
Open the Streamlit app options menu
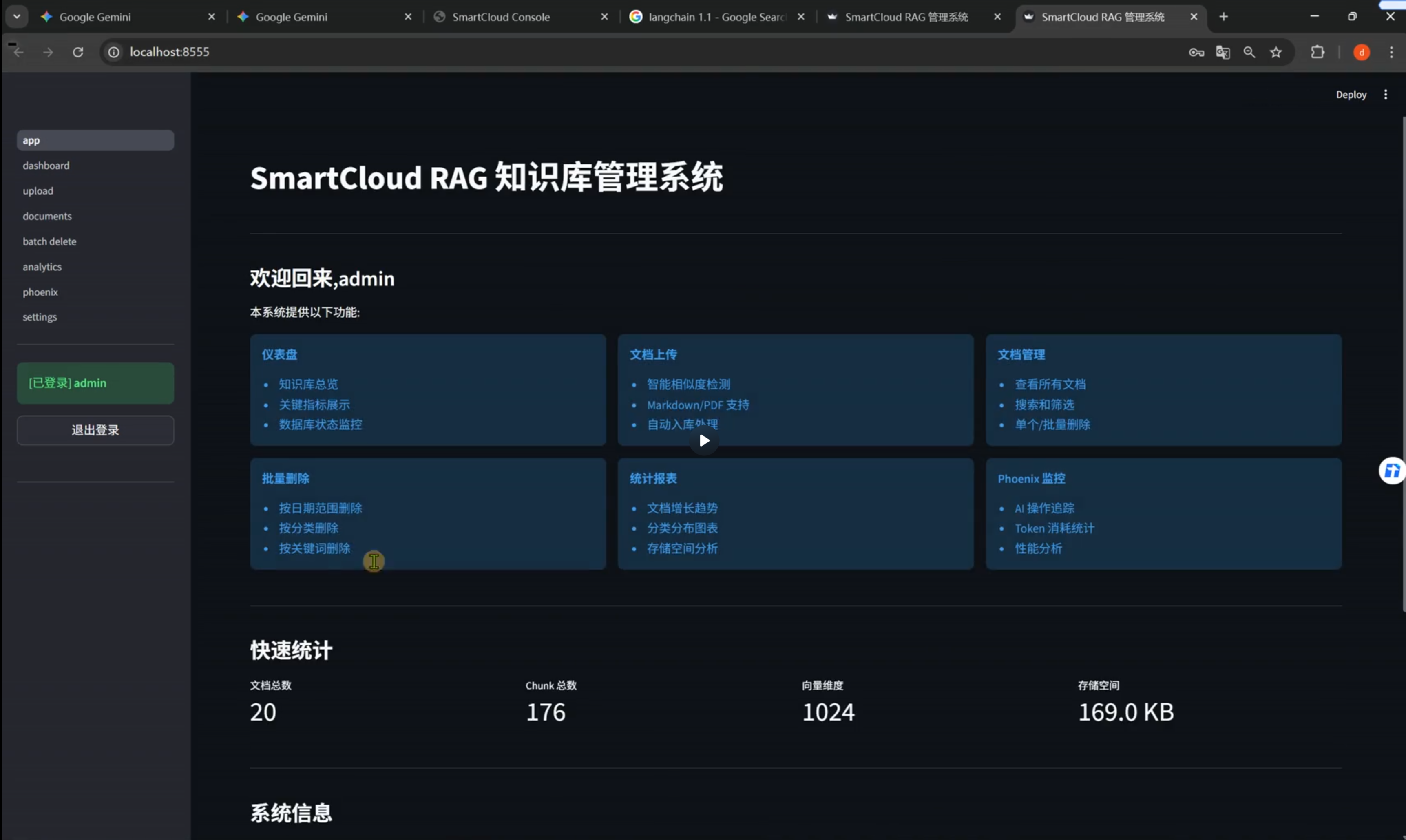coord(1386,95)
